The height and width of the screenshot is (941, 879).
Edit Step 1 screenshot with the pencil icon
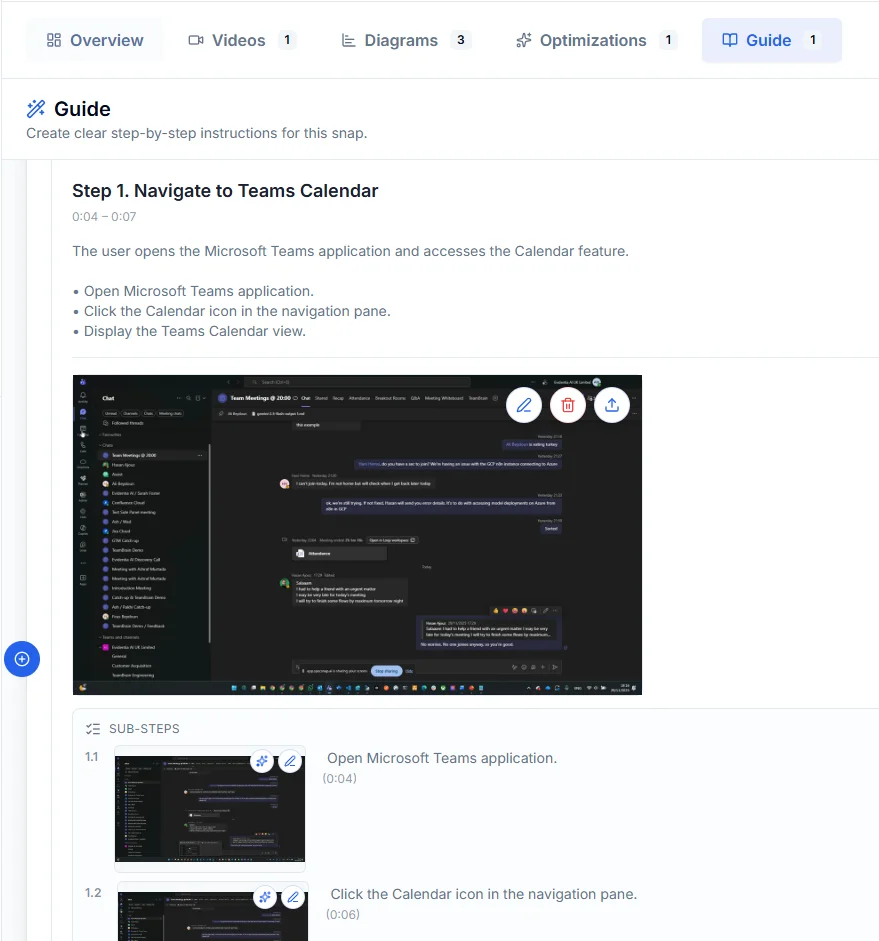pyautogui.click(x=524, y=405)
